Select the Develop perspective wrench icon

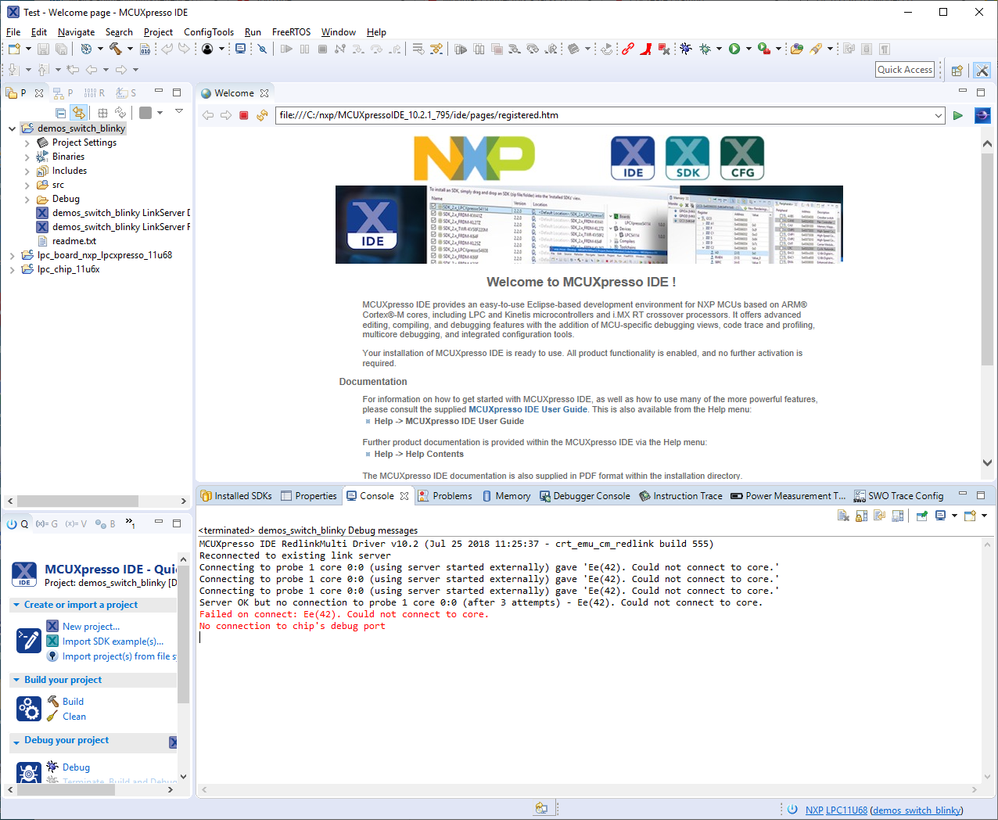point(981,70)
